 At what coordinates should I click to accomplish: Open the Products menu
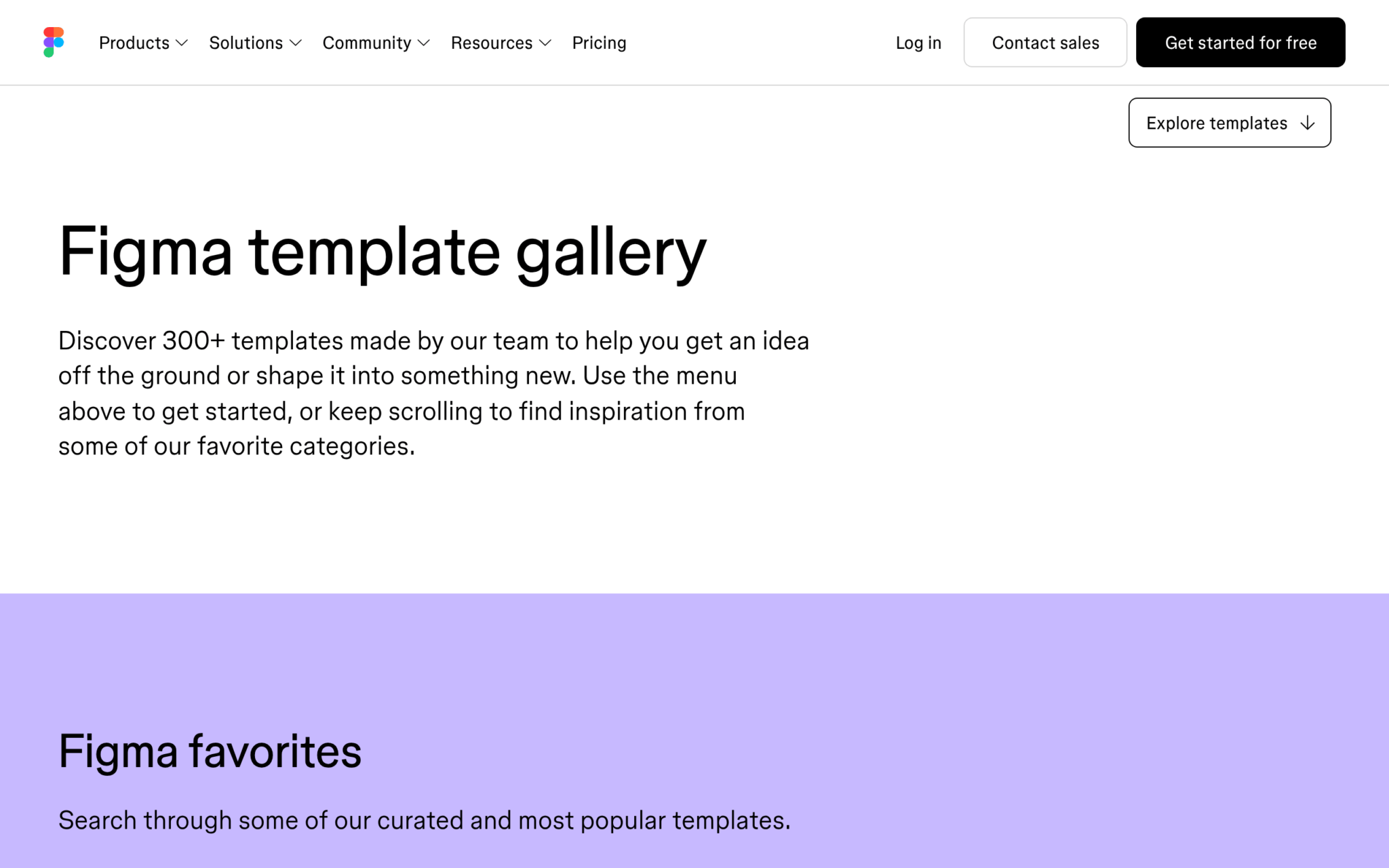click(134, 43)
